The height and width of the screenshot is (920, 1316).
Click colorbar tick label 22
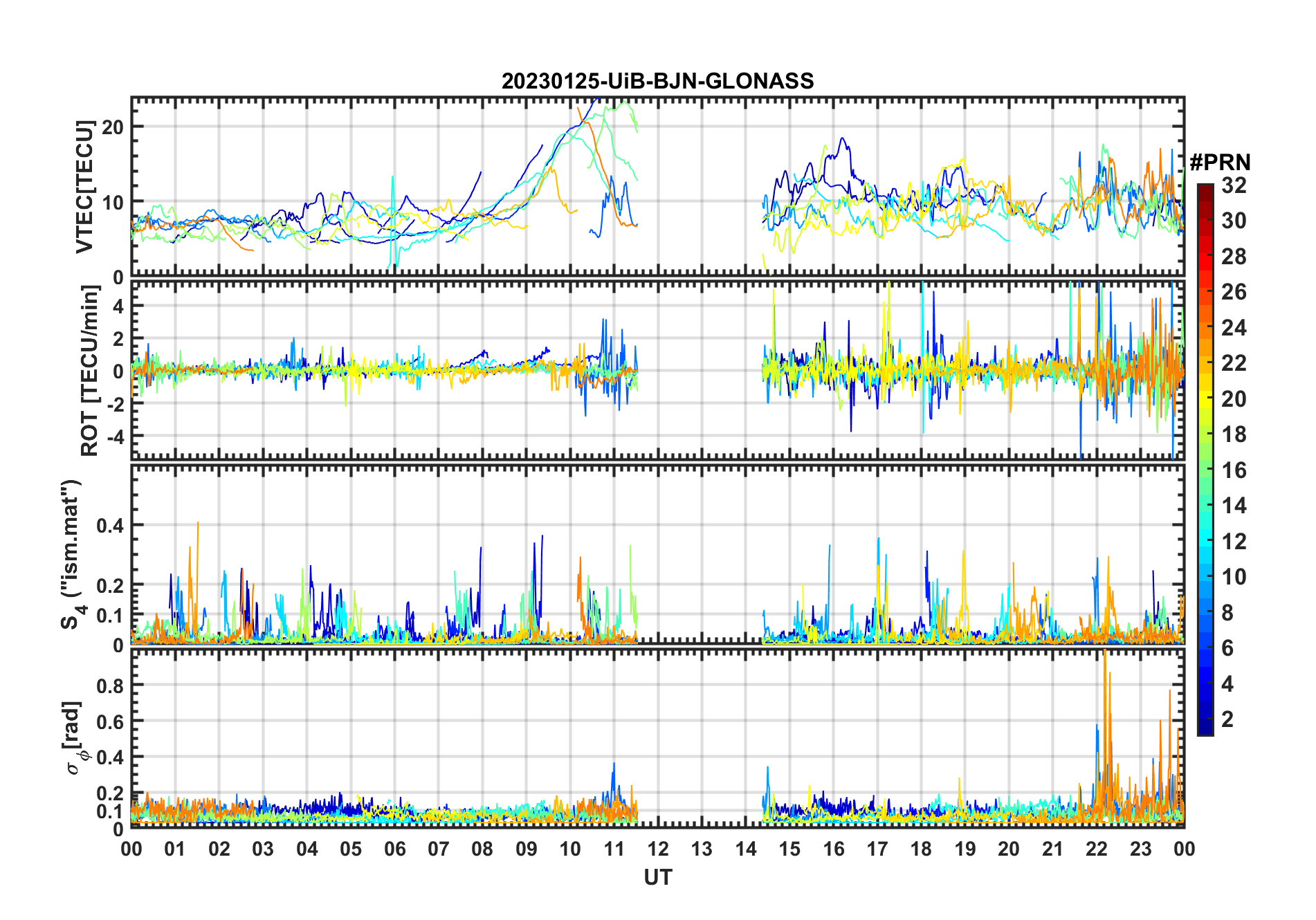[x=1234, y=363]
